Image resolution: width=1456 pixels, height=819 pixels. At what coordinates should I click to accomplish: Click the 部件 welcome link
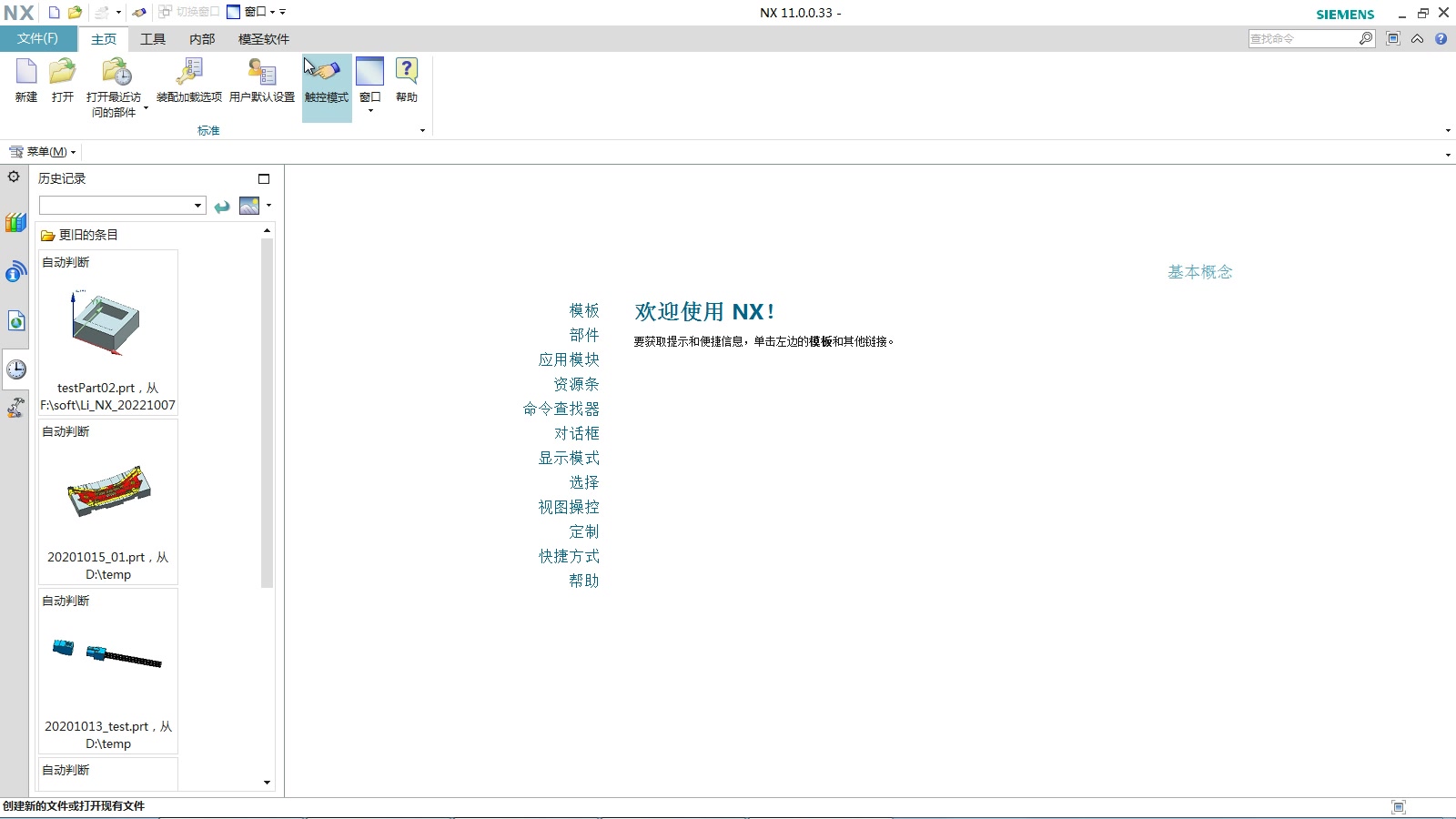584,336
